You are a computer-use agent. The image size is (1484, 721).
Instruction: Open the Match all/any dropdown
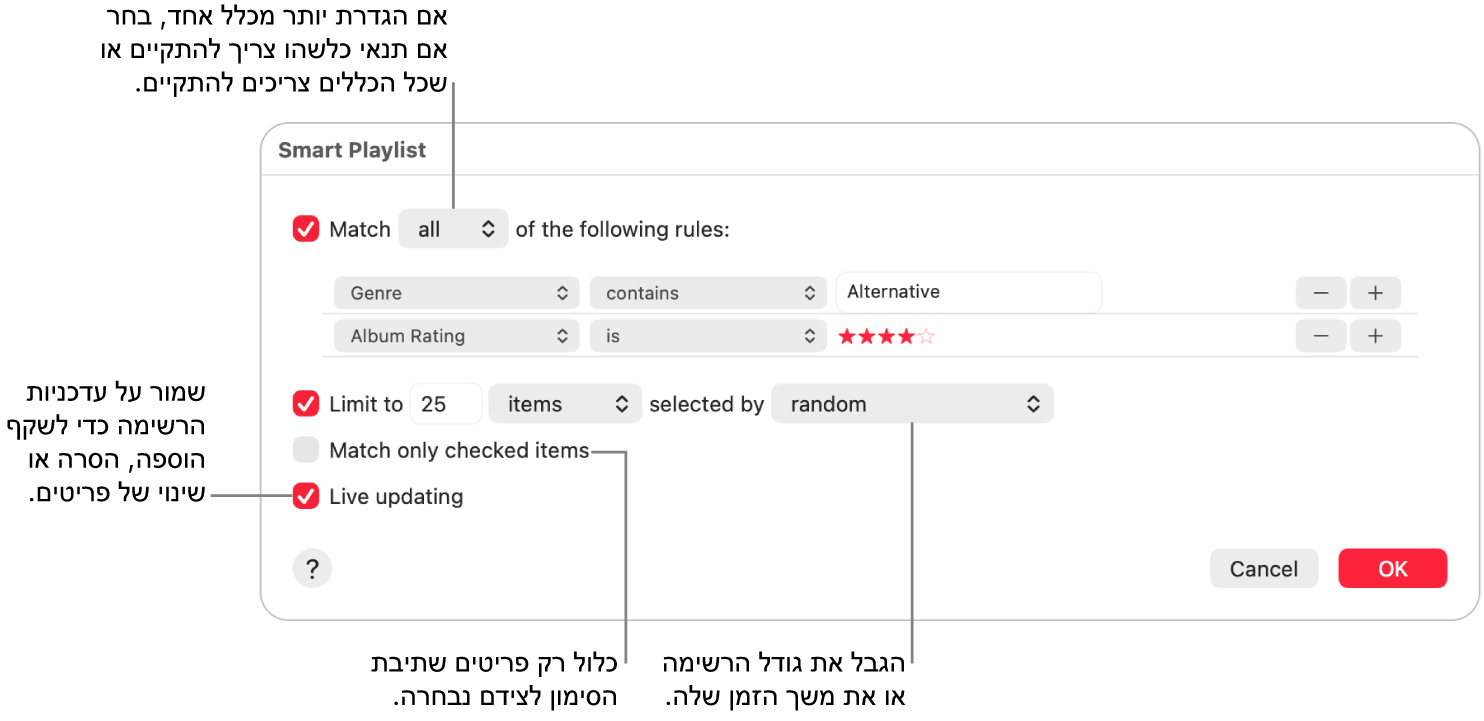pos(453,229)
